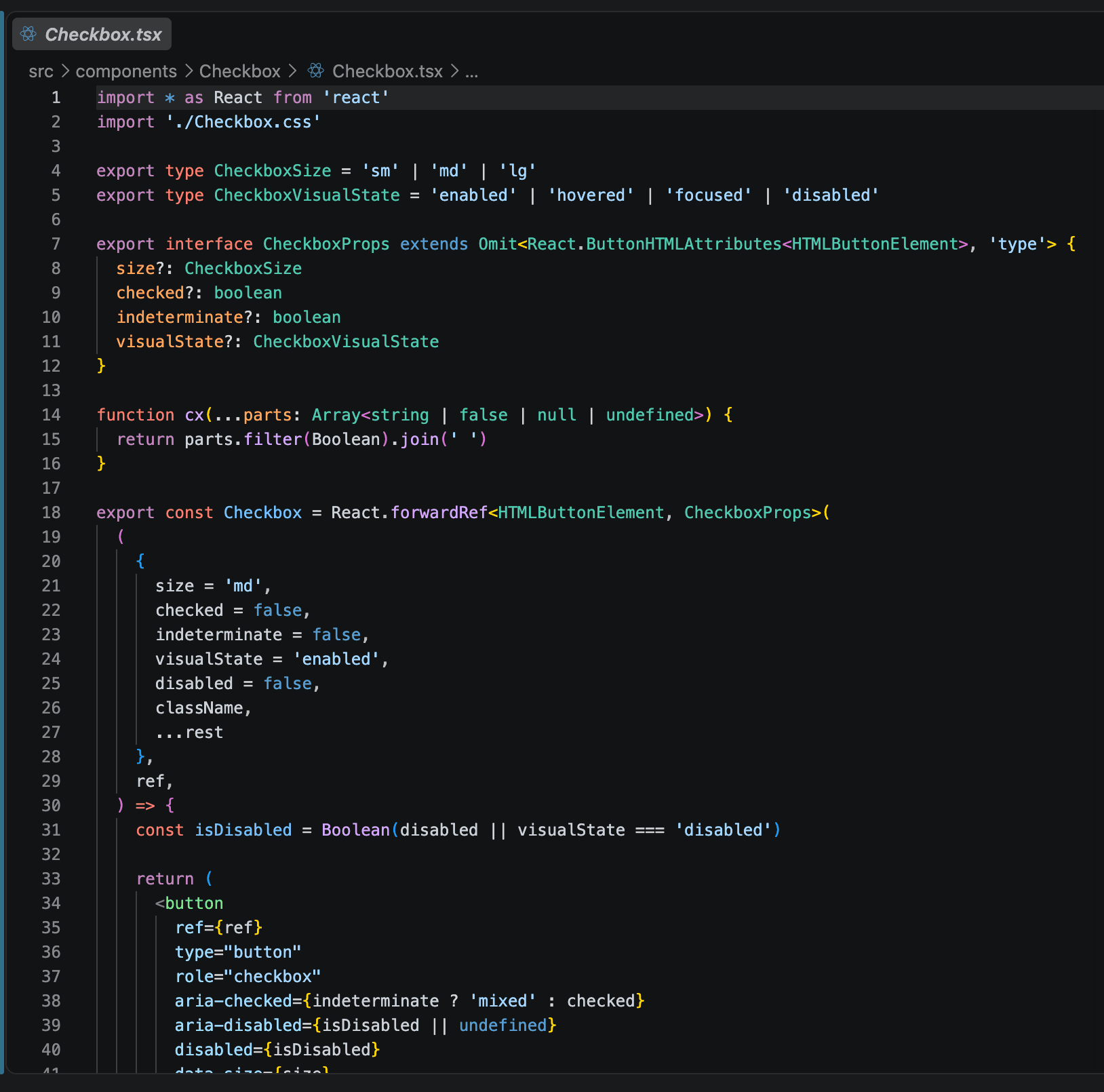Screen dimensions: 1104x1092
Task: Open the src breadcrumb segment
Action: 41,71
